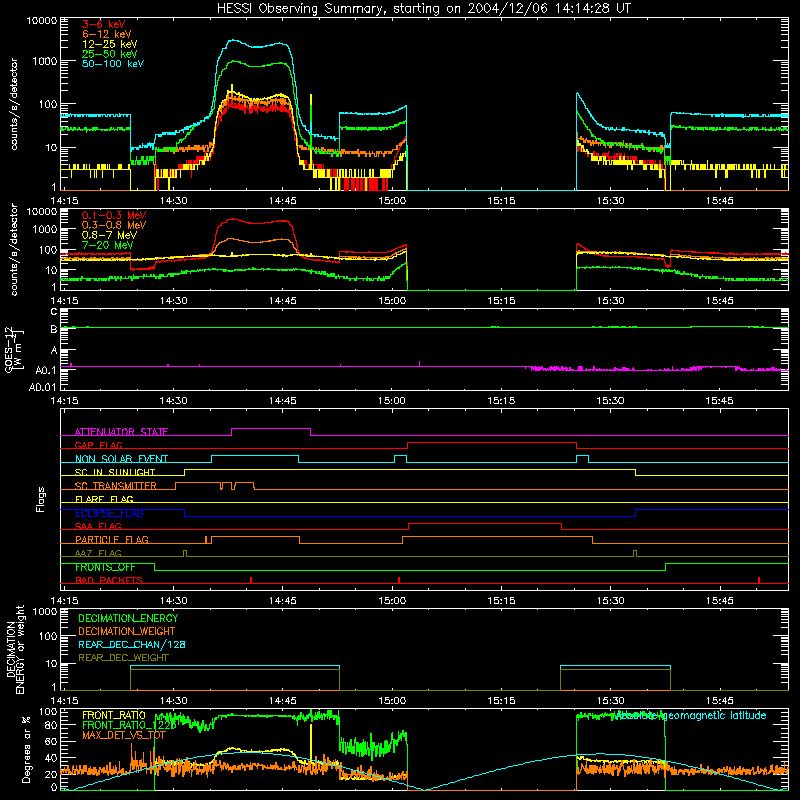This screenshot has width=800, height=800.
Task: Click the raised step of the ATTENUATOR_STATE line
Action: 271,429
